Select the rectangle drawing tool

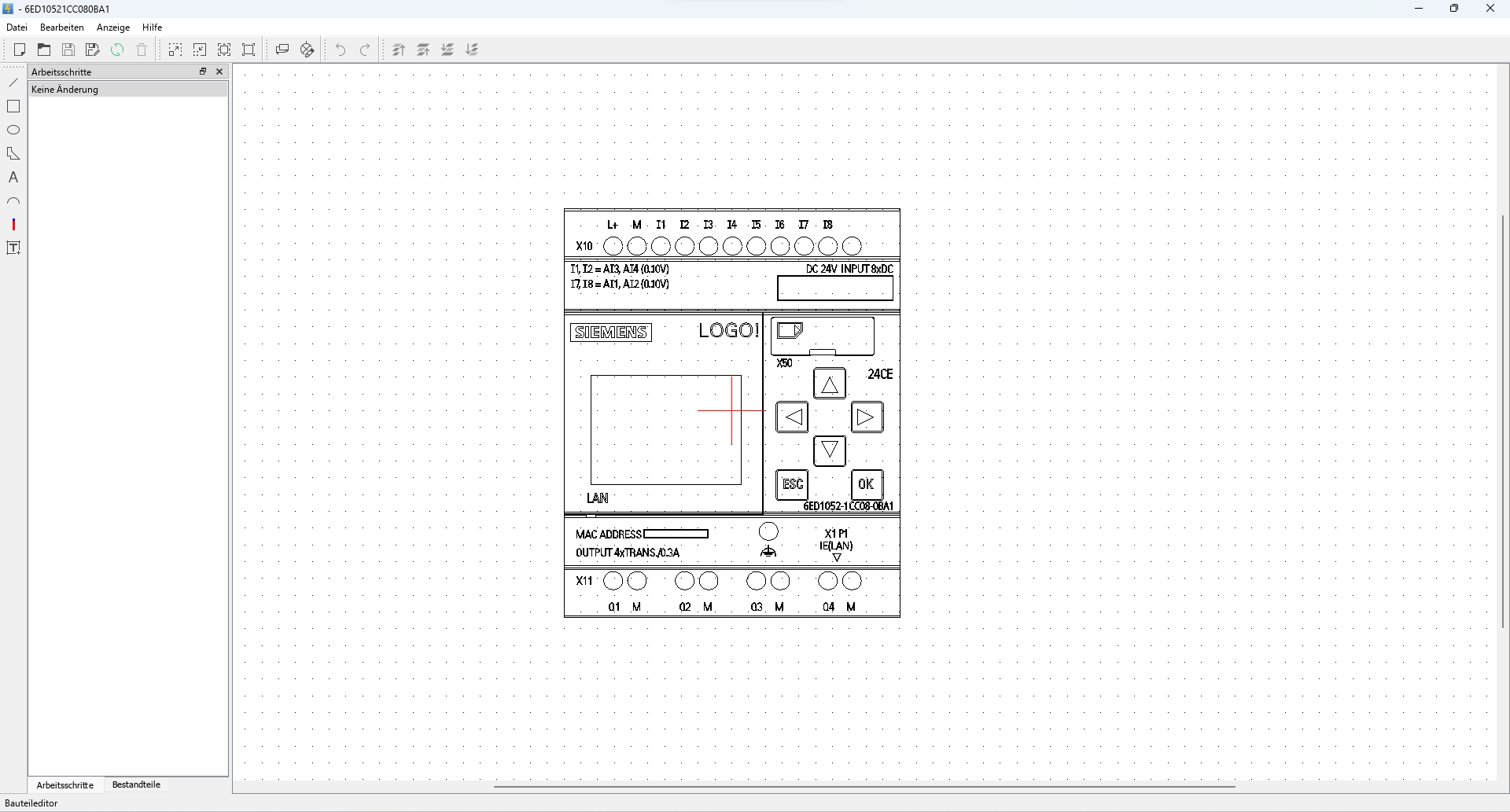click(x=13, y=106)
